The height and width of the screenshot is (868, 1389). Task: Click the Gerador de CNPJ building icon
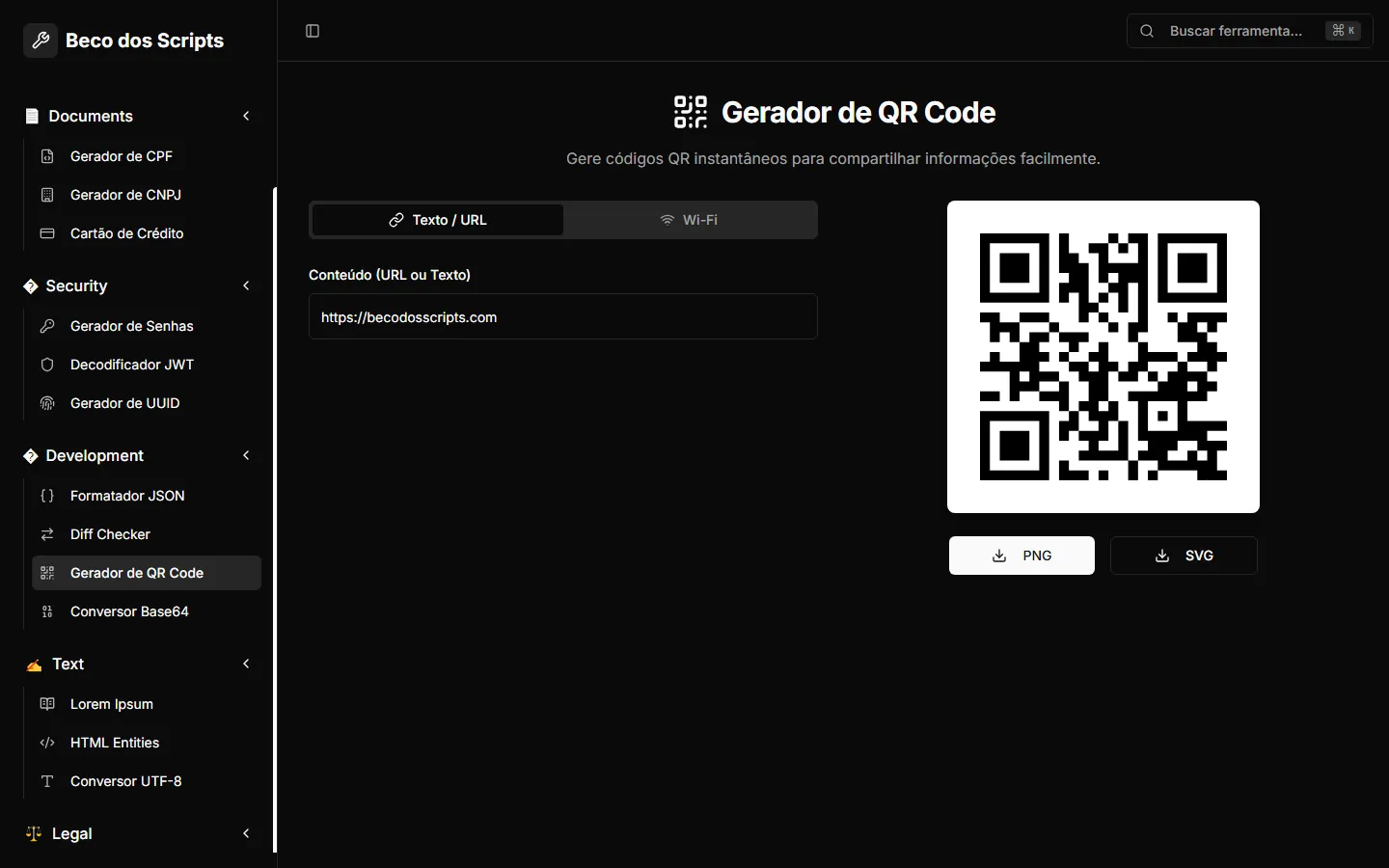point(47,195)
